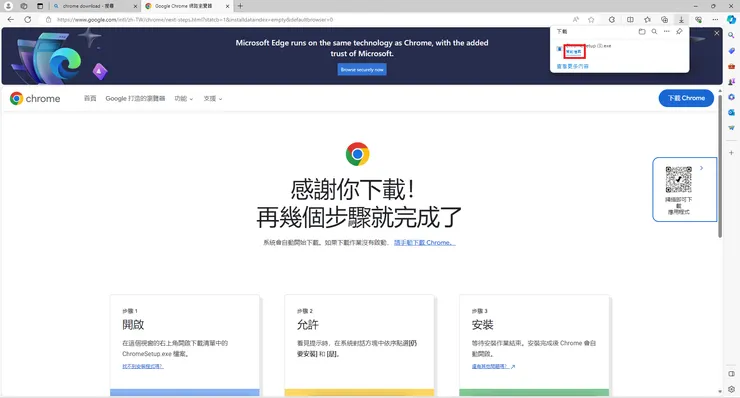Close the Microsoft Edge promo banner
740x398 pixels.
pos(717,33)
